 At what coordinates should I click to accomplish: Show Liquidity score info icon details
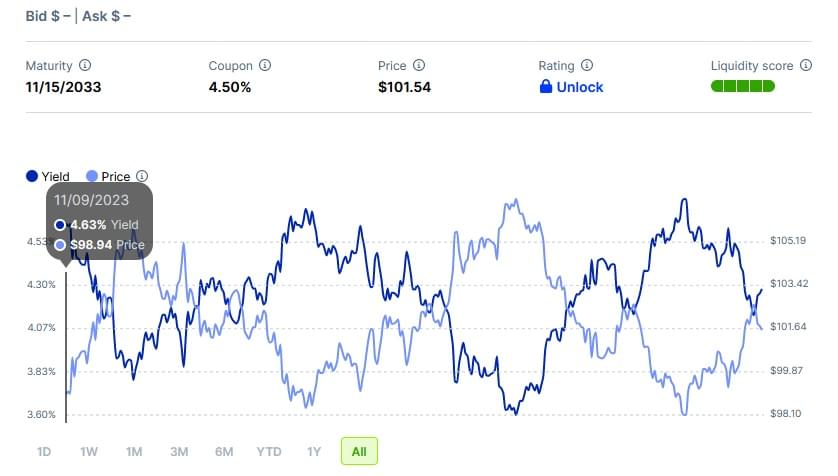[x=806, y=65]
